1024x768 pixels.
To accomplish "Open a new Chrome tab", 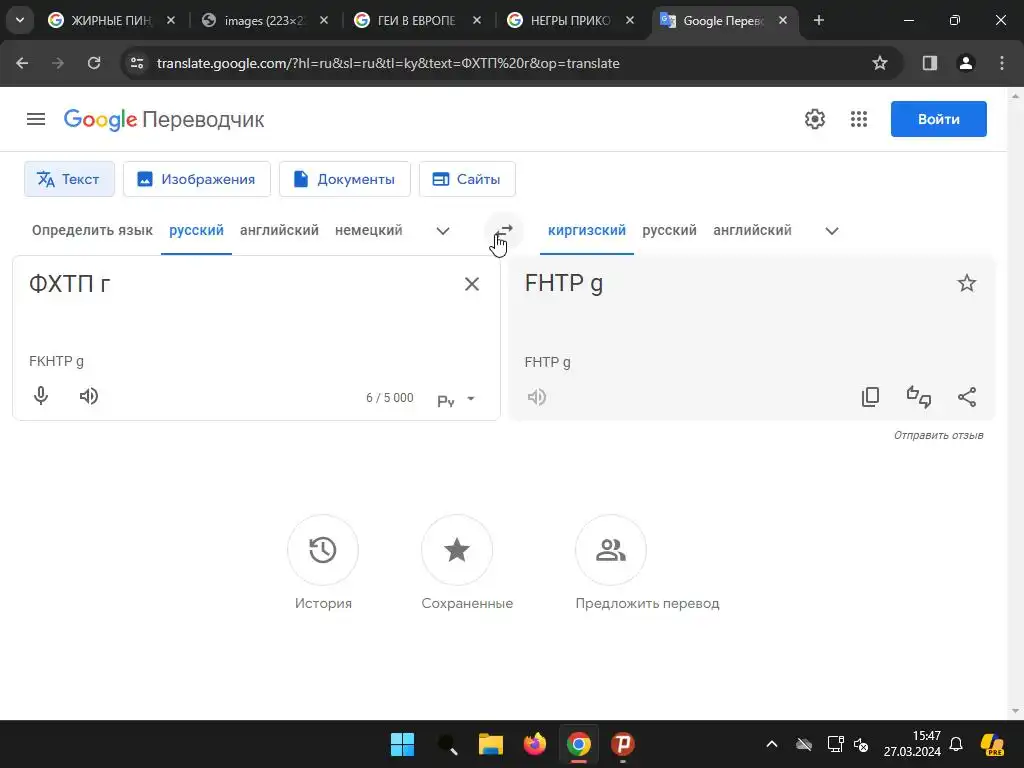I will (x=819, y=20).
